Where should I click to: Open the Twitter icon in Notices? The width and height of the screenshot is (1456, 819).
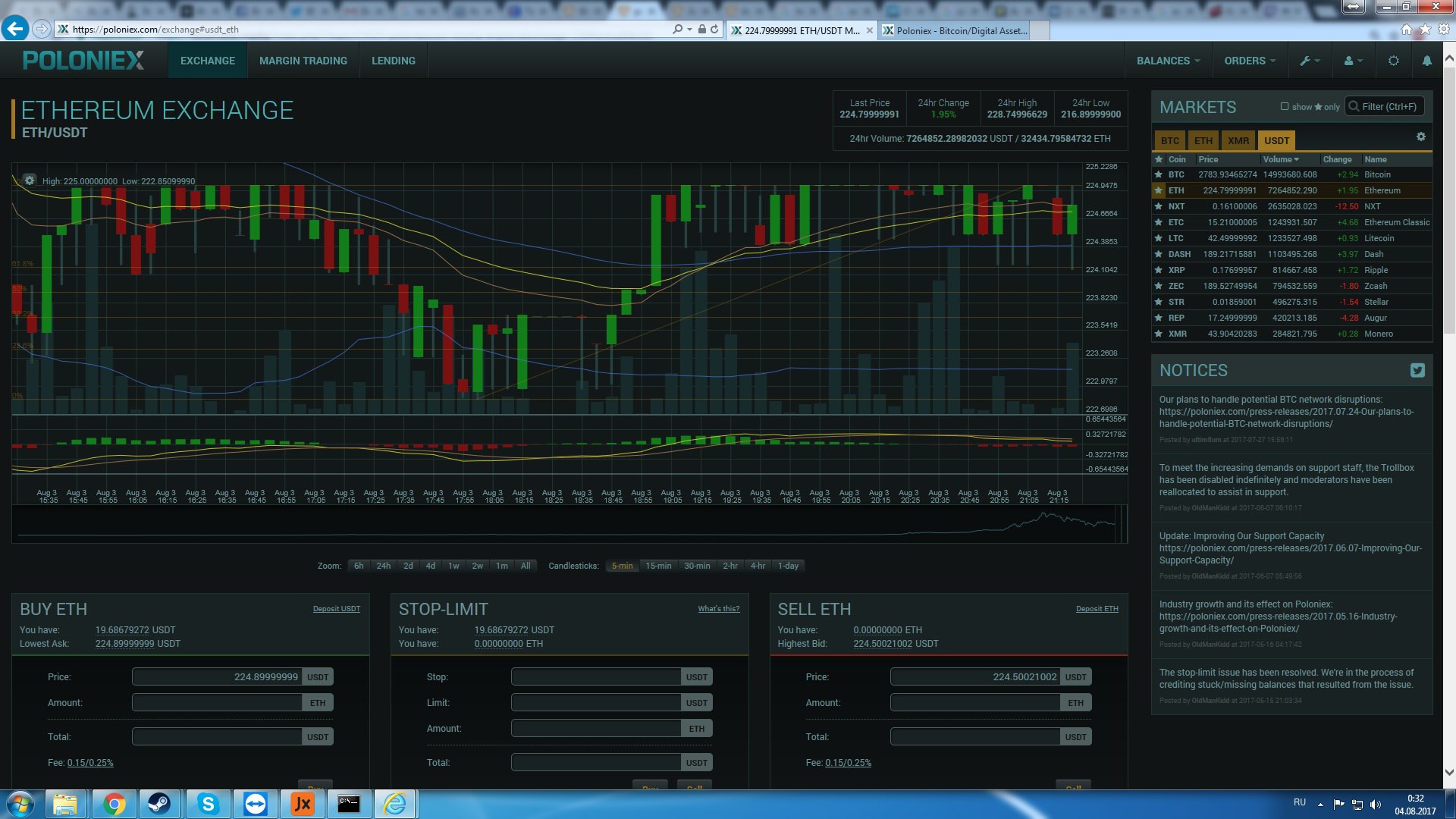coord(1417,370)
